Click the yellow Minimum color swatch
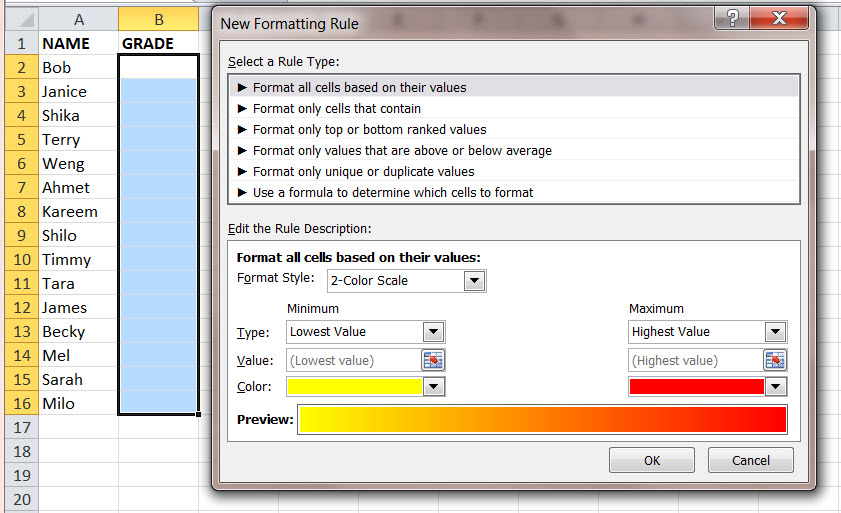Image resolution: width=841 pixels, height=513 pixels. (355, 386)
